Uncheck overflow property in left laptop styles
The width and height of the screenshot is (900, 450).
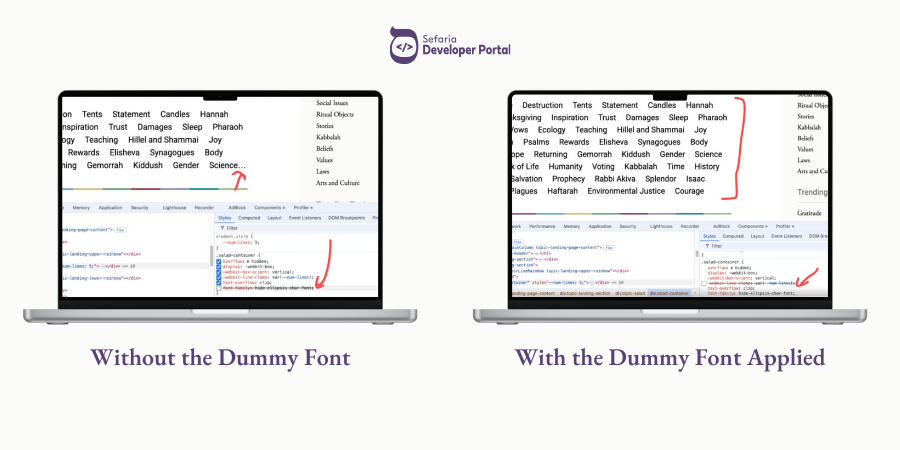219,261
